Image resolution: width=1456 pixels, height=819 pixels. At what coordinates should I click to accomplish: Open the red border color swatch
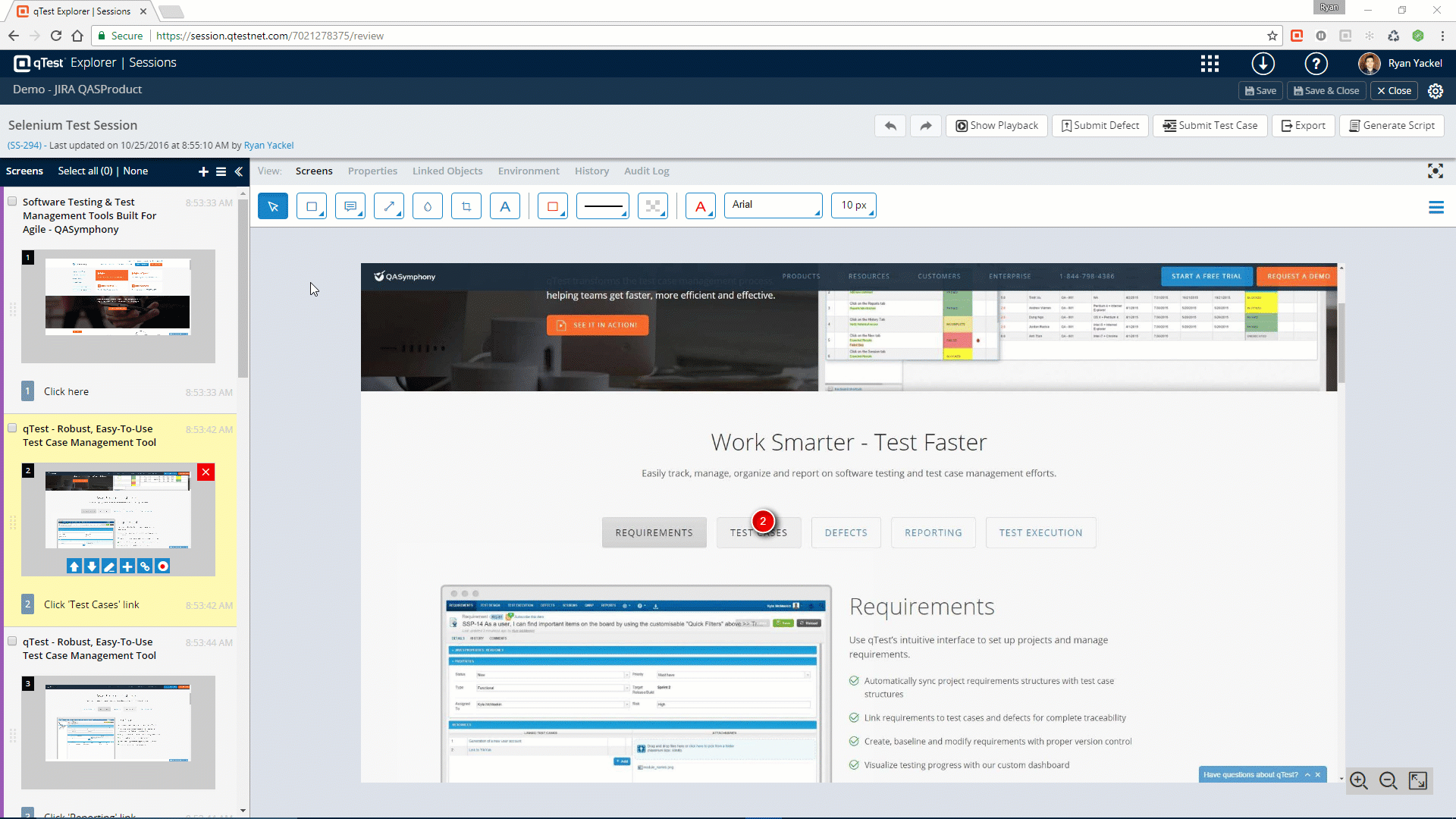[x=553, y=206]
